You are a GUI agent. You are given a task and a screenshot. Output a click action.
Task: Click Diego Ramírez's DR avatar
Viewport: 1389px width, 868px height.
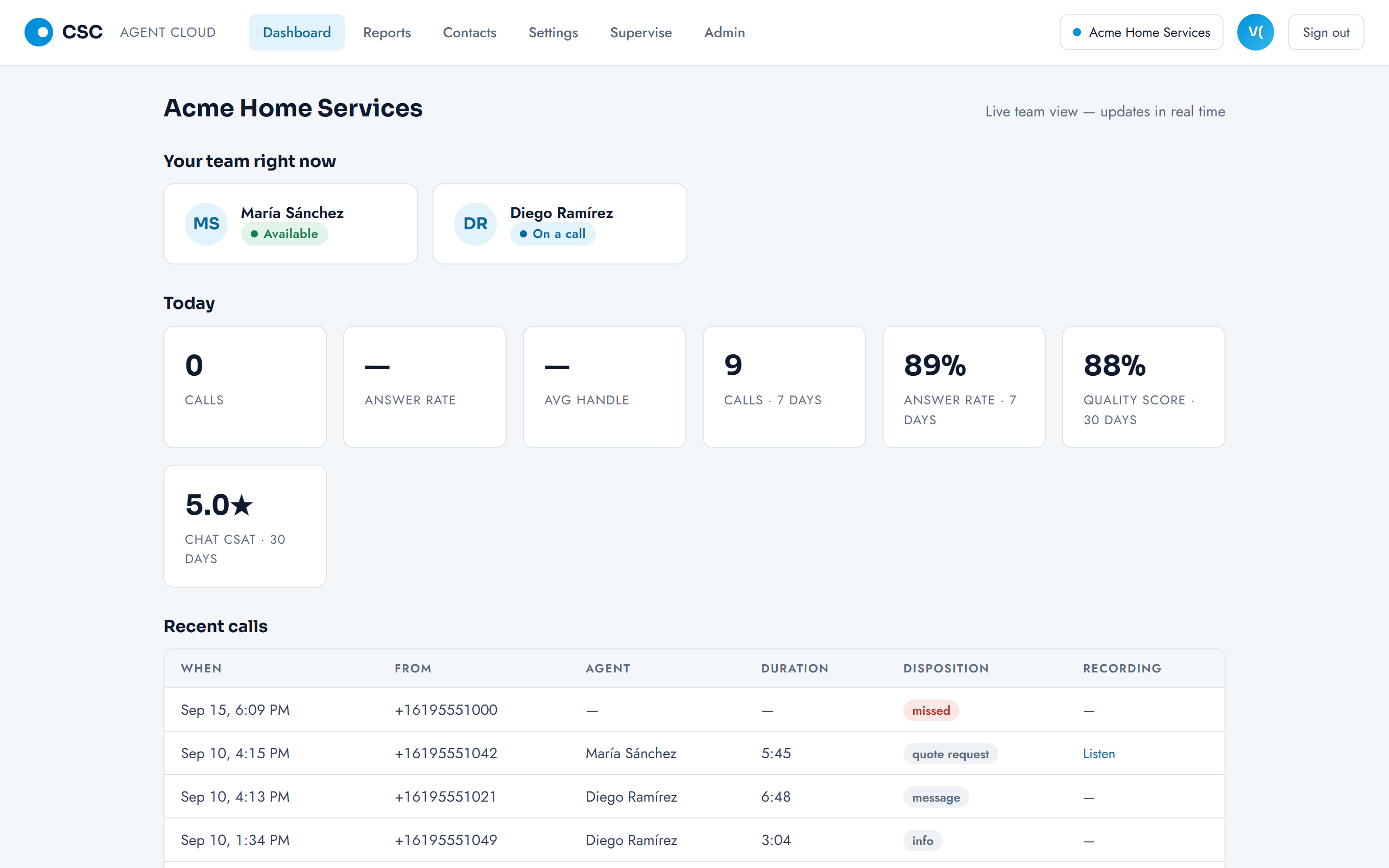(475, 224)
